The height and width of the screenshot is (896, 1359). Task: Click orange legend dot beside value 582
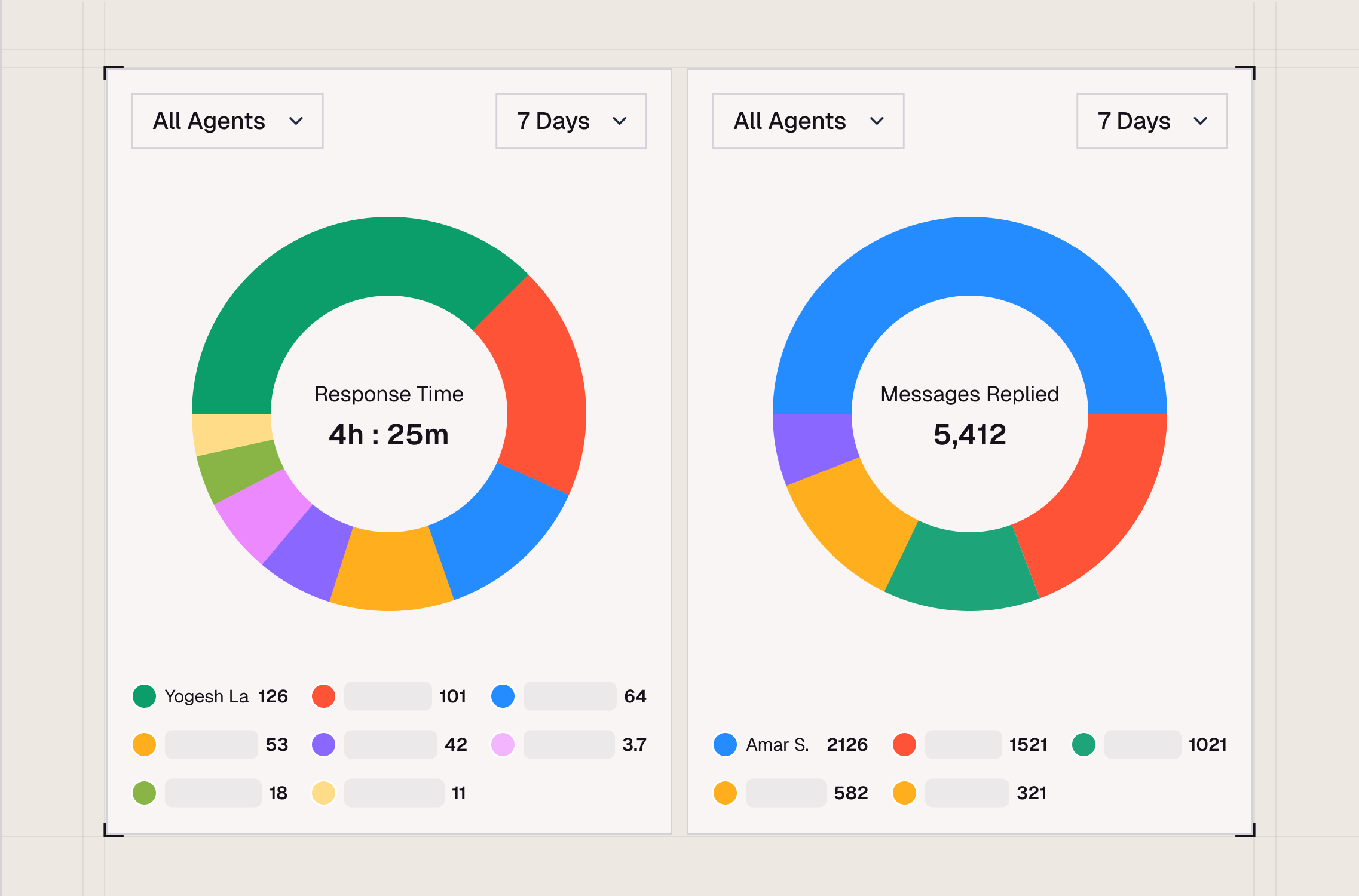pyautogui.click(x=725, y=793)
